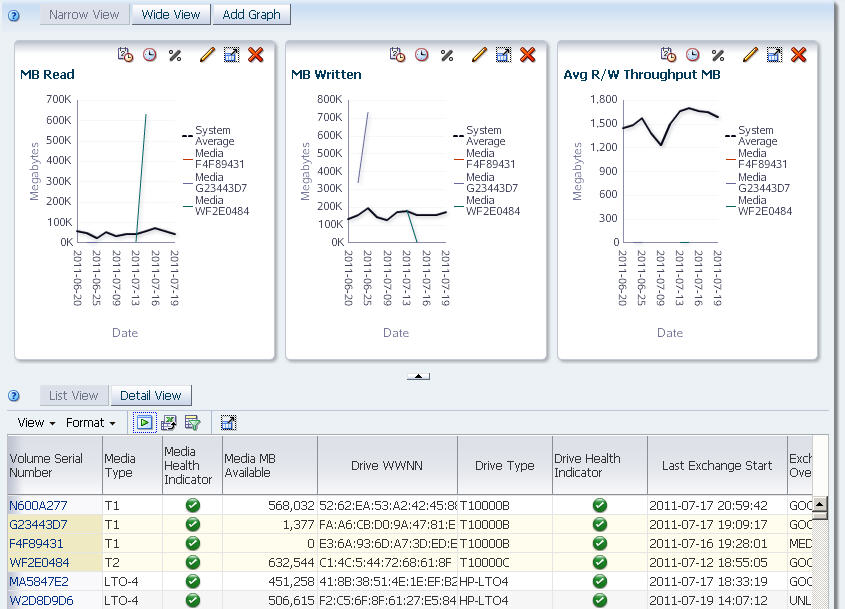Click the Add Graph button
845x609 pixels.
pos(252,15)
